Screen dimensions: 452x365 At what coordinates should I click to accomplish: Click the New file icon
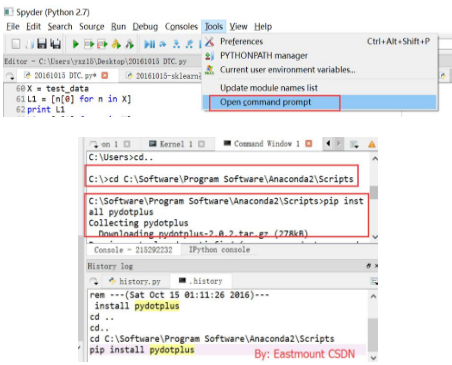16,44
